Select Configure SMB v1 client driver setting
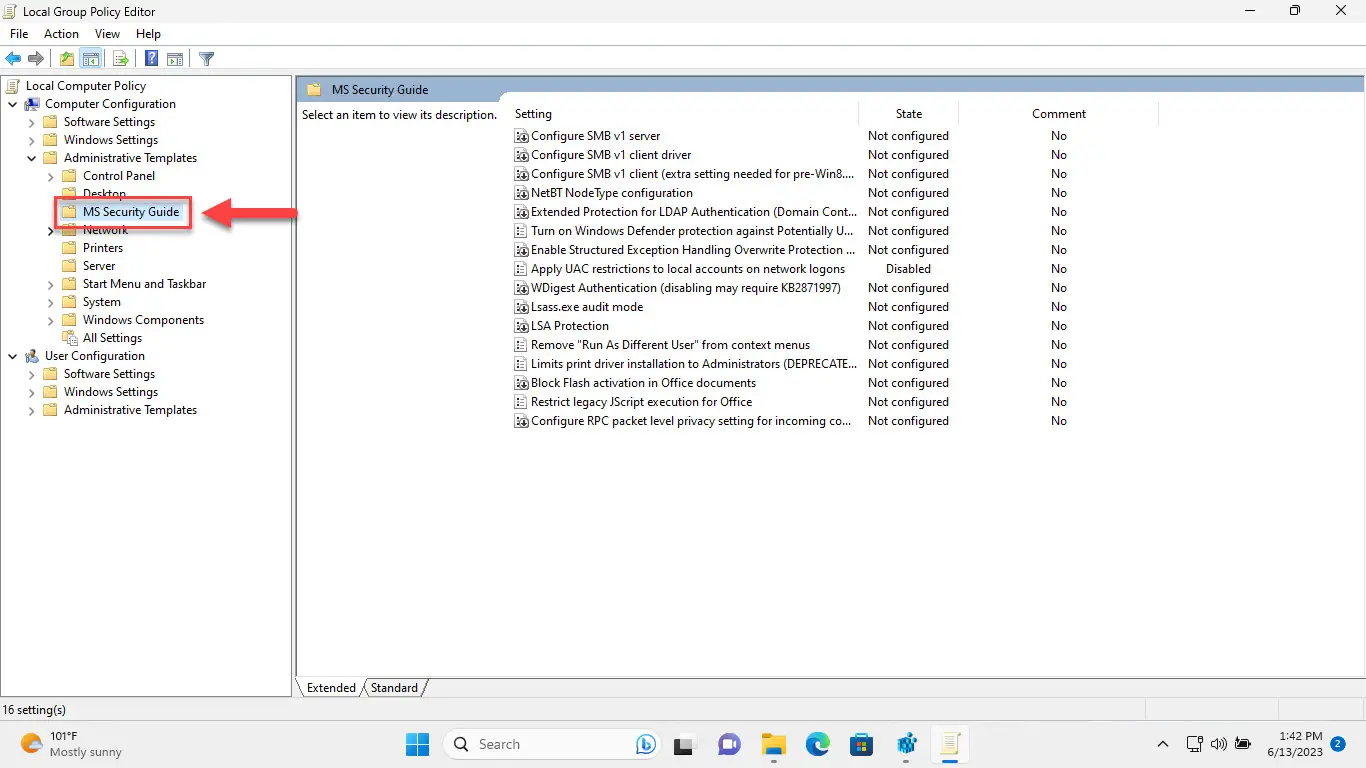This screenshot has width=1366, height=768. pyautogui.click(x=611, y=155)
